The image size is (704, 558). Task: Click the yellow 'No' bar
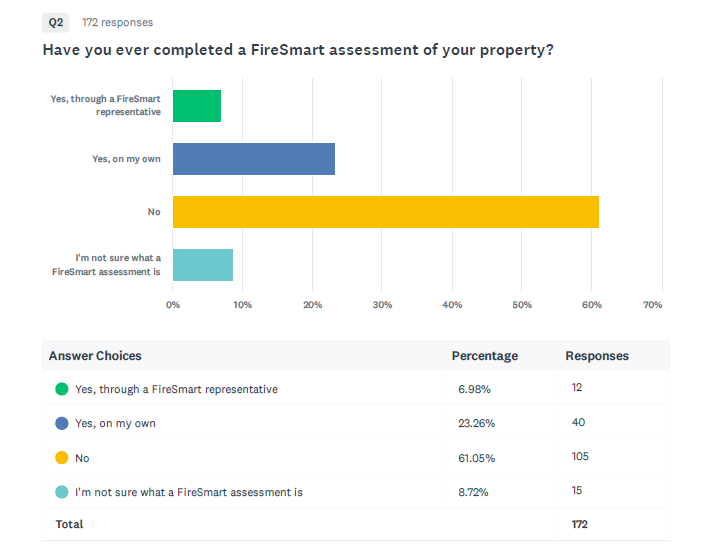click(x=386, y=212)
